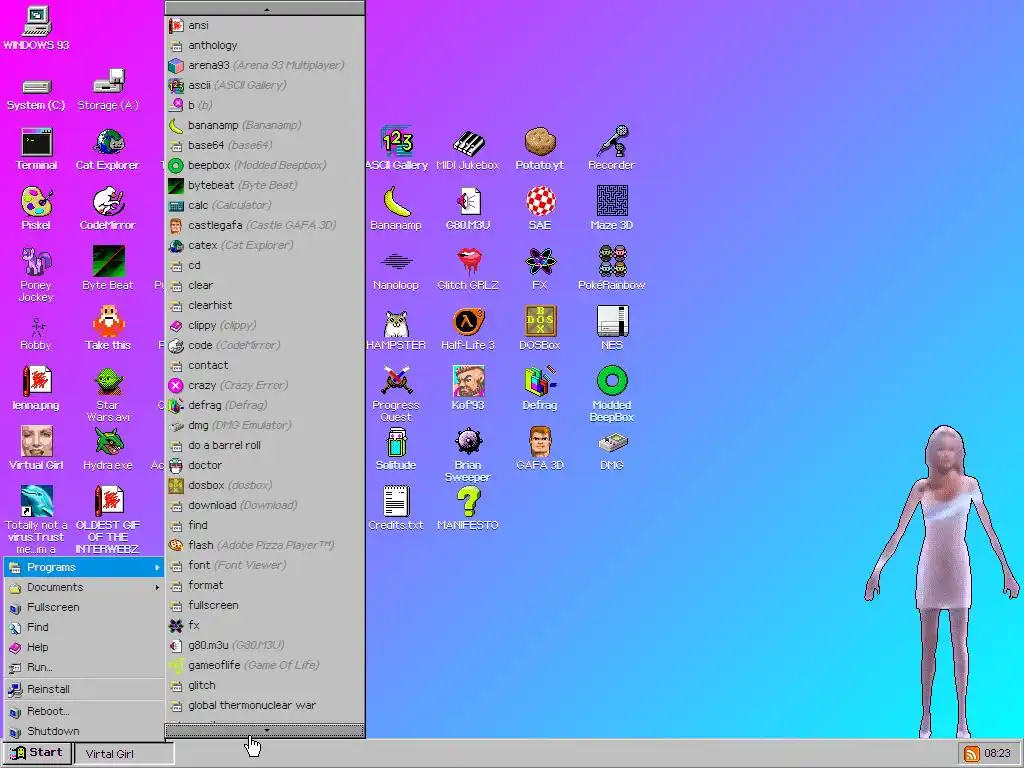This screenshot has height=768, width=1024.
Task: Select gameoflife in the programs list
Action: (264, 665)
